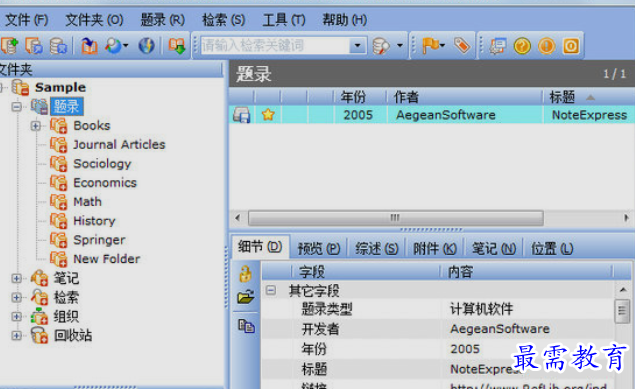Select the 回收站 recycle bin item
This screenshot has width=635, height=389.
[73, 335]
